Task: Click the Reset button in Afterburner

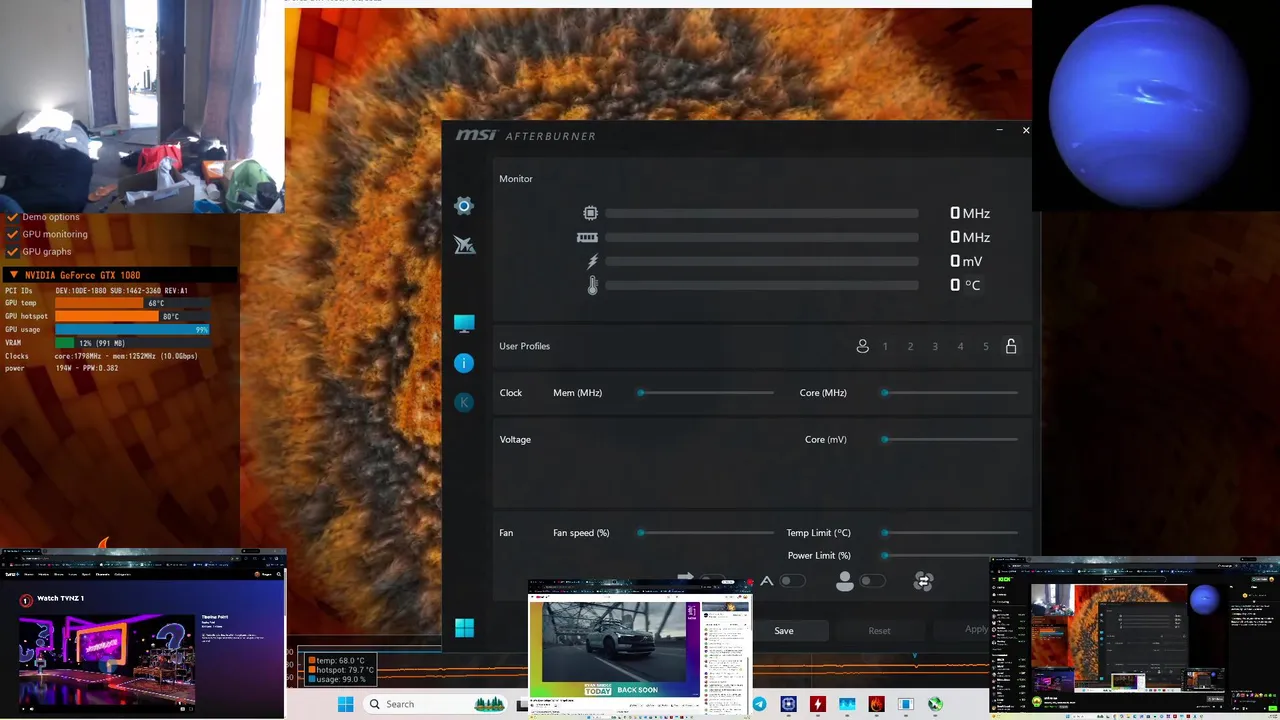Action: [x=879, y=631]
